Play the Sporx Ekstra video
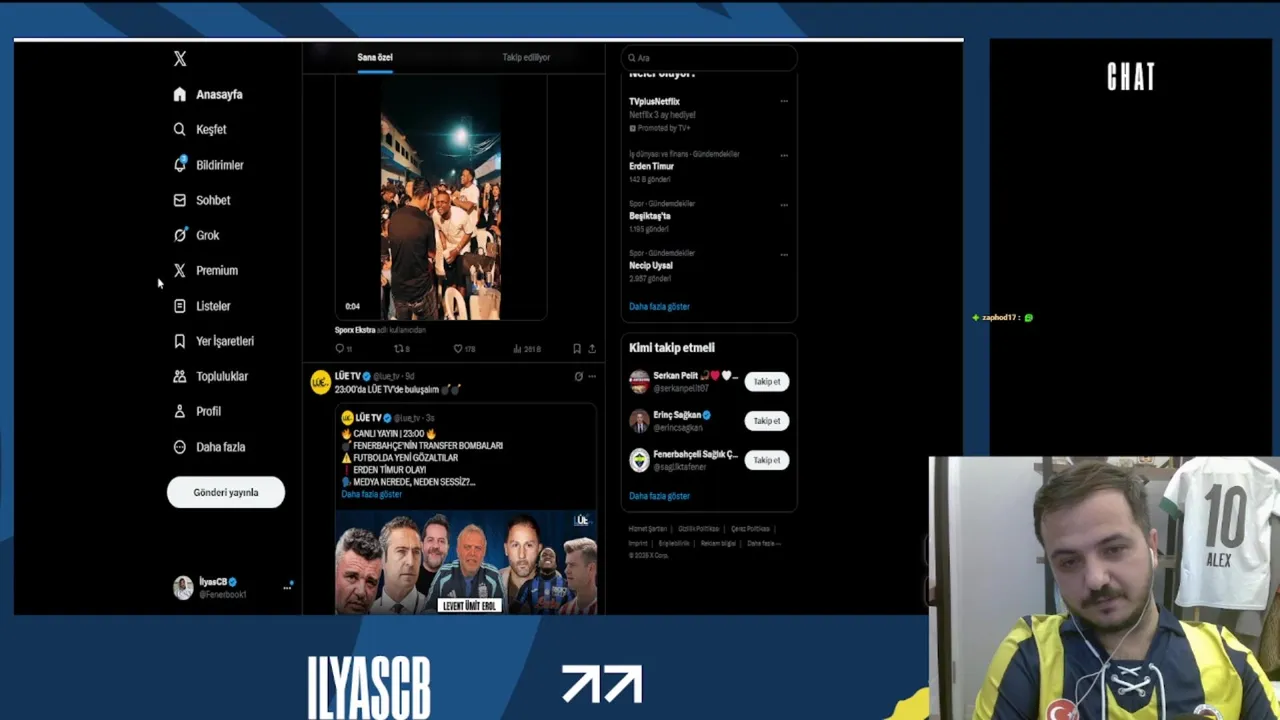The image size is (1280, 720). coord(440,200)
